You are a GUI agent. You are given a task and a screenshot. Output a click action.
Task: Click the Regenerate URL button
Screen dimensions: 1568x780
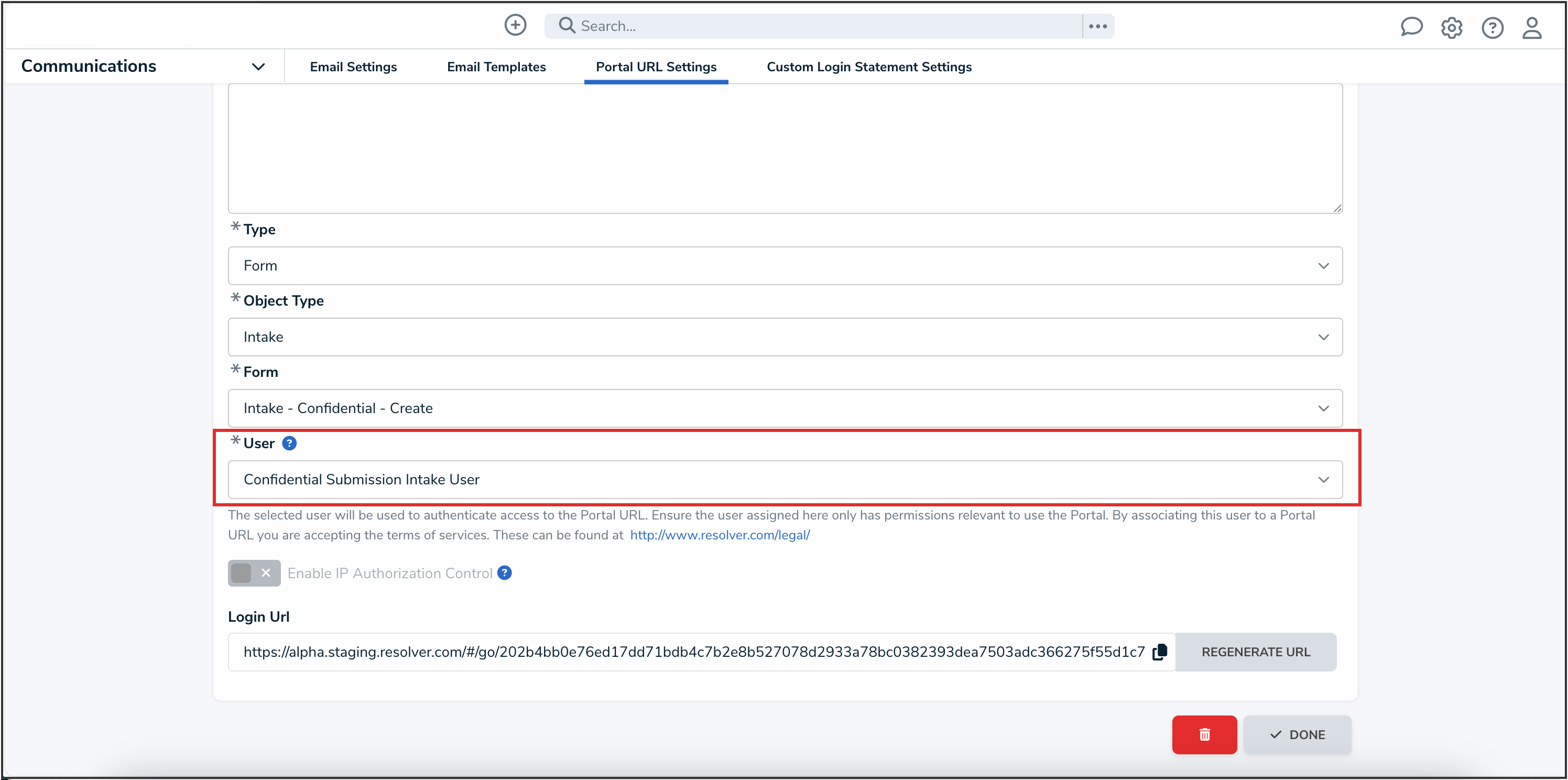point(1255,652)
